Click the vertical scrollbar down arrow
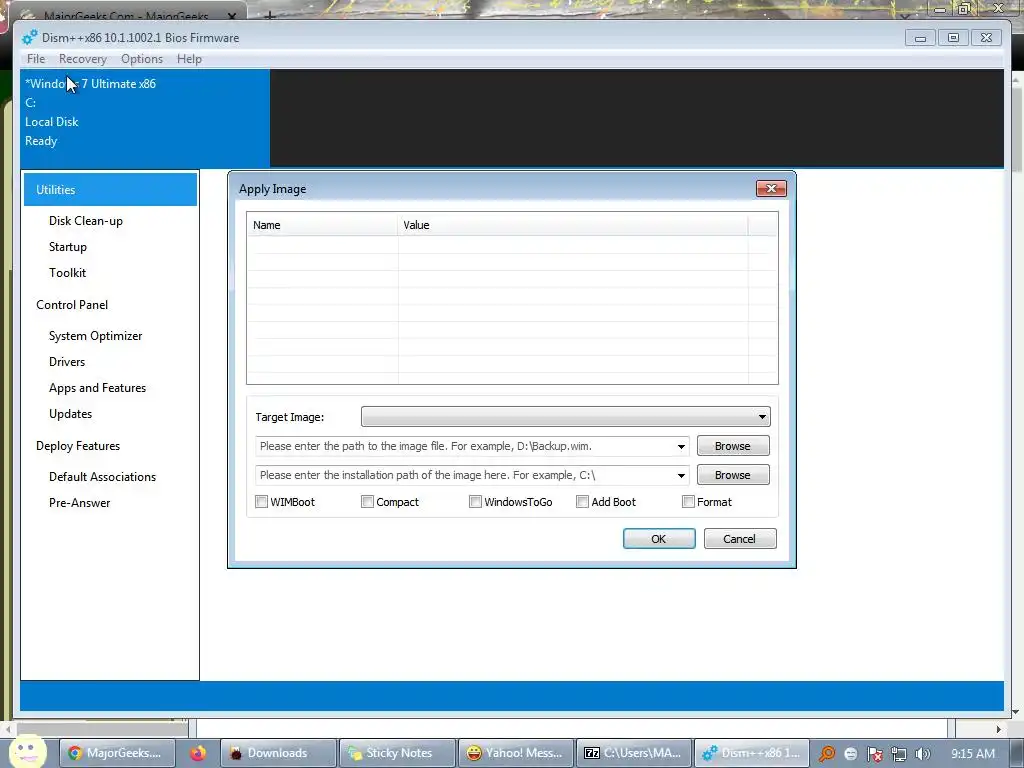 [x=1016, y=711]
